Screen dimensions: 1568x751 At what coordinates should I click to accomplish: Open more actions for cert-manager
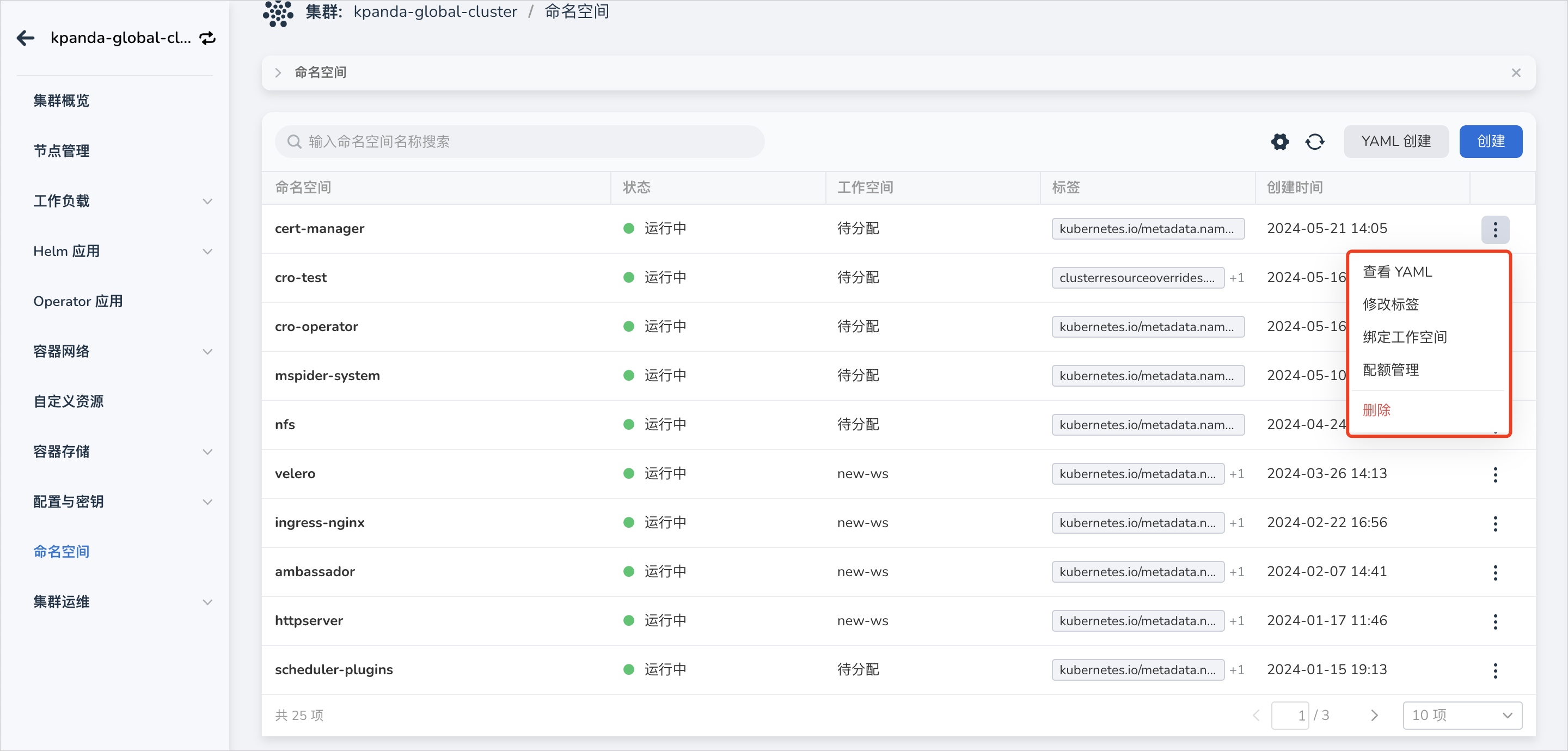click(1495, 230)
